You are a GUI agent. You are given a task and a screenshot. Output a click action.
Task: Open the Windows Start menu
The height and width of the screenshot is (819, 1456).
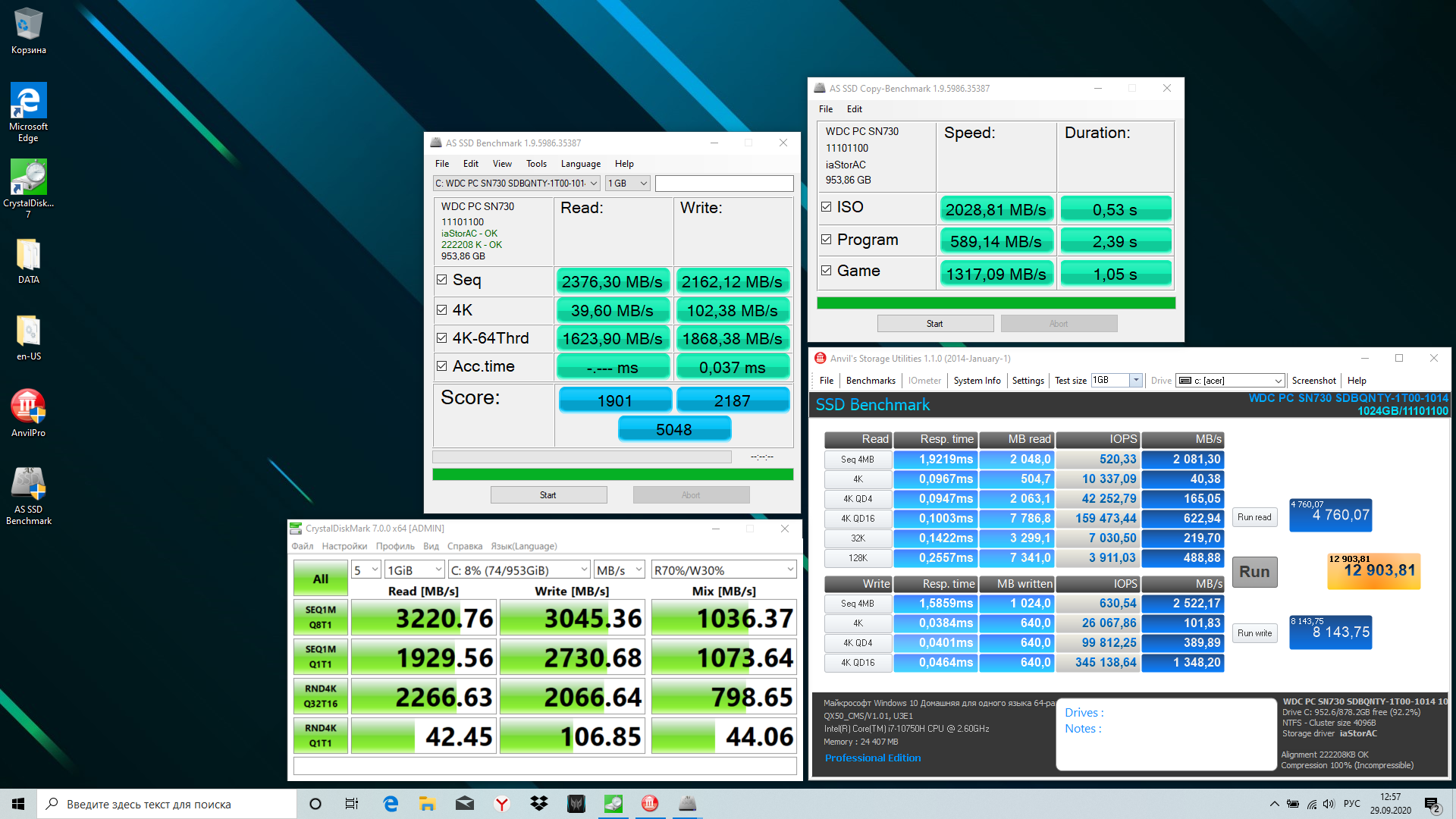click(18, 804)
